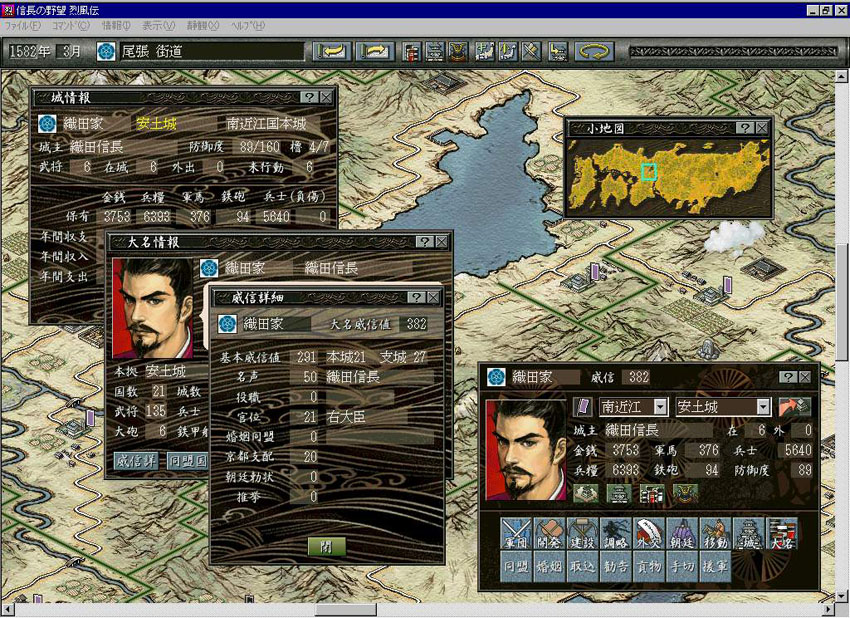Open the 大名 (daimyo) command icon
The height and width of the screenshot is (618, 850).
tap(782, 534)
